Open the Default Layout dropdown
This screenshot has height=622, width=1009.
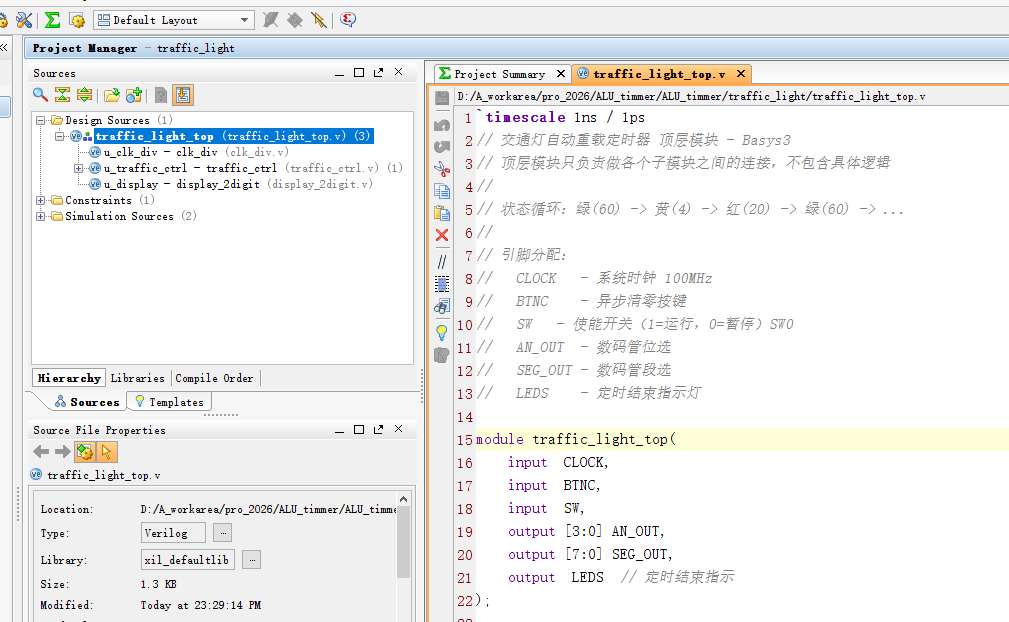pos(174,20)
